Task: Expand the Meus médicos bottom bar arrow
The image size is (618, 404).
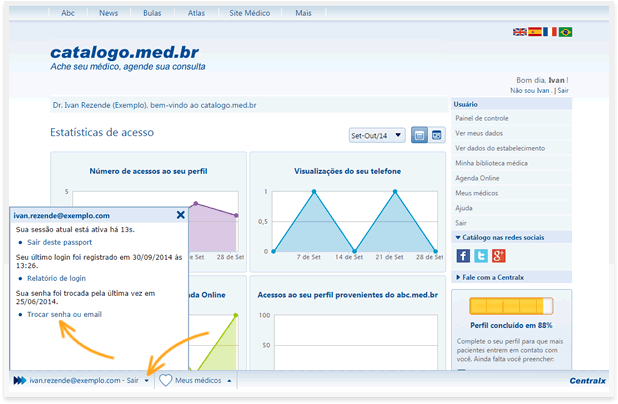Action: (229, 381)
